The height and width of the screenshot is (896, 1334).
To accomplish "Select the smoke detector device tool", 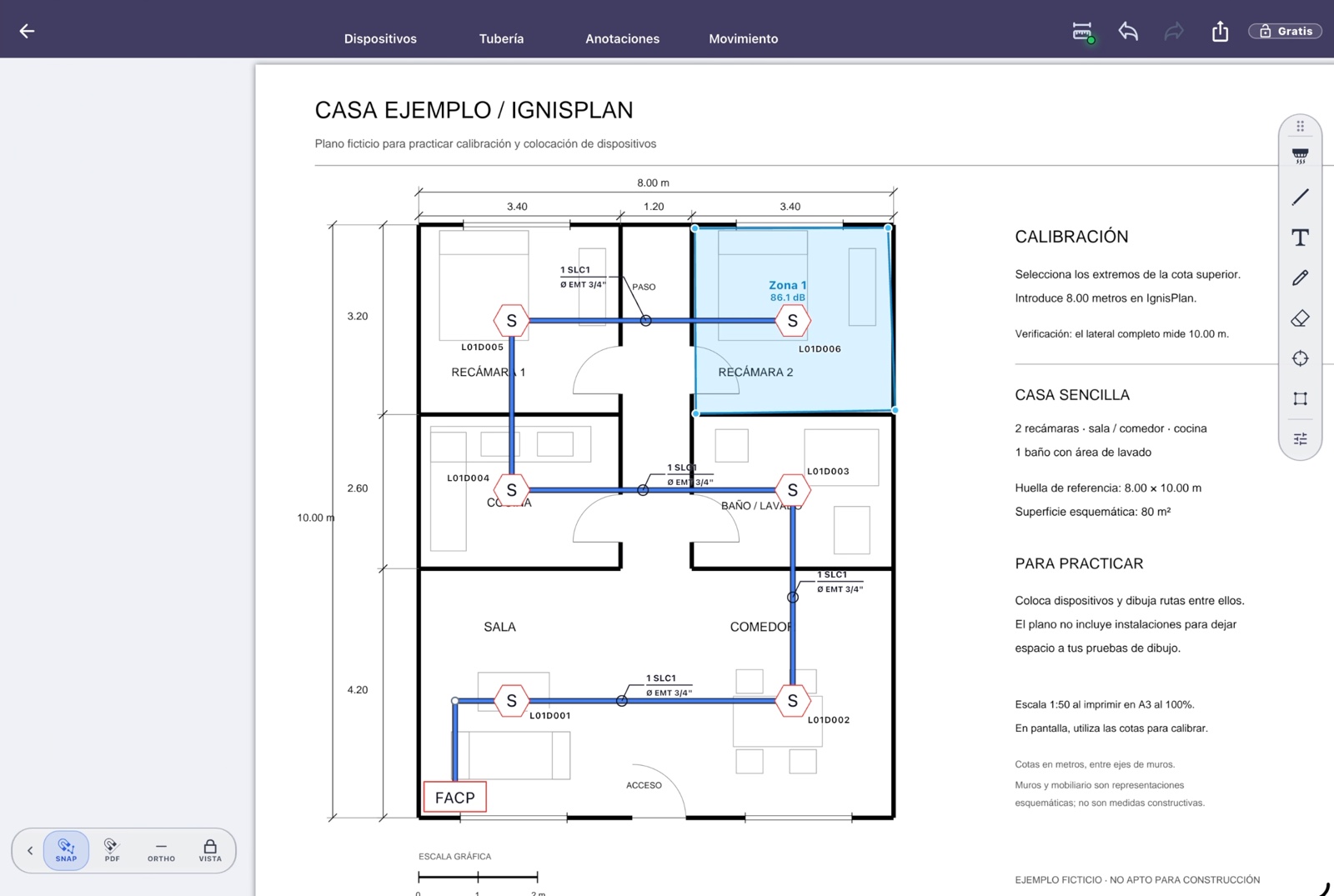I will pyautogui.click(x=1300, y=156).
